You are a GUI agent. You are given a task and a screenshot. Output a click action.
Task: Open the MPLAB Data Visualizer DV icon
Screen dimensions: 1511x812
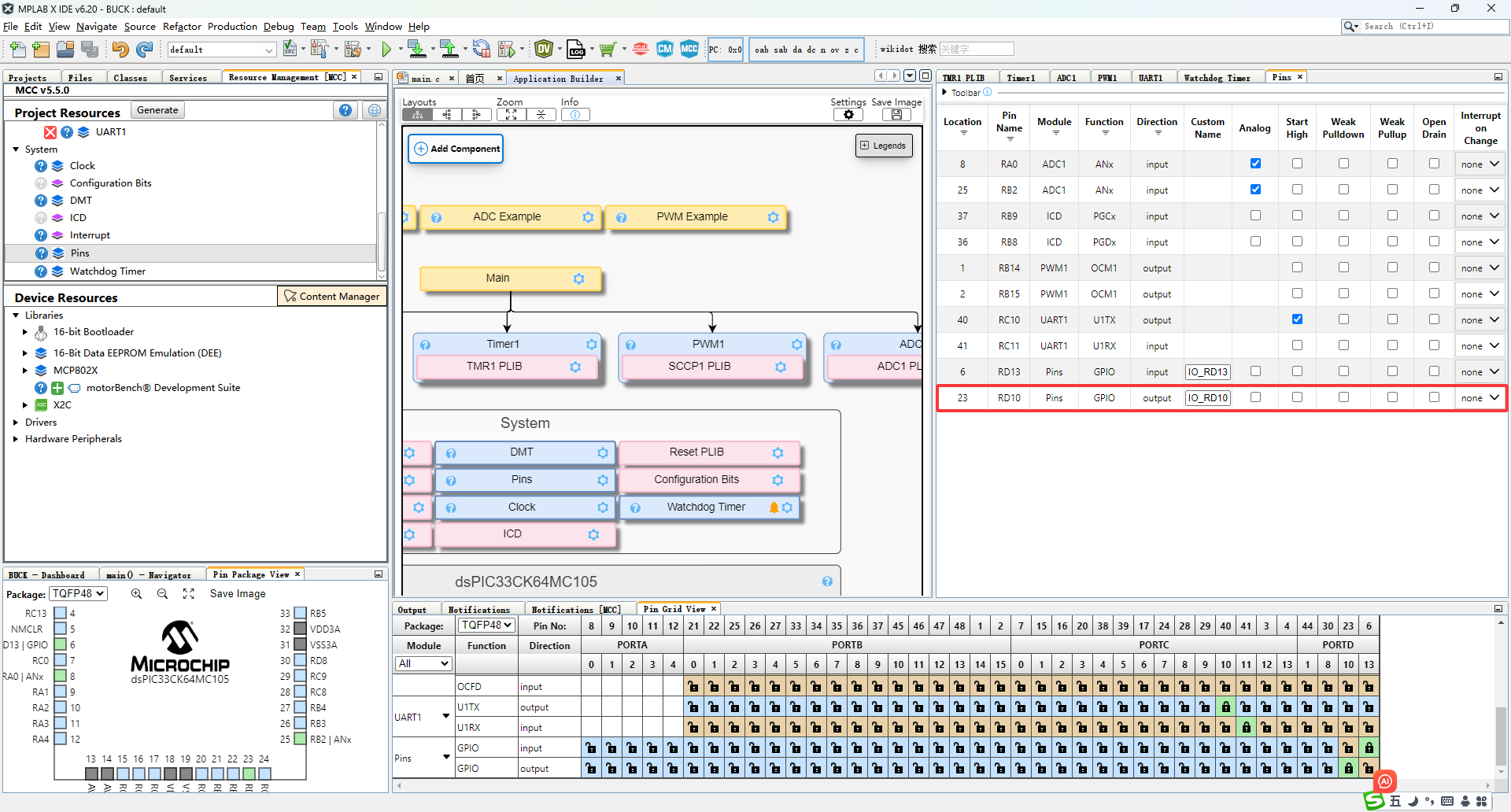pyautogui.click(x=544, y=50)
